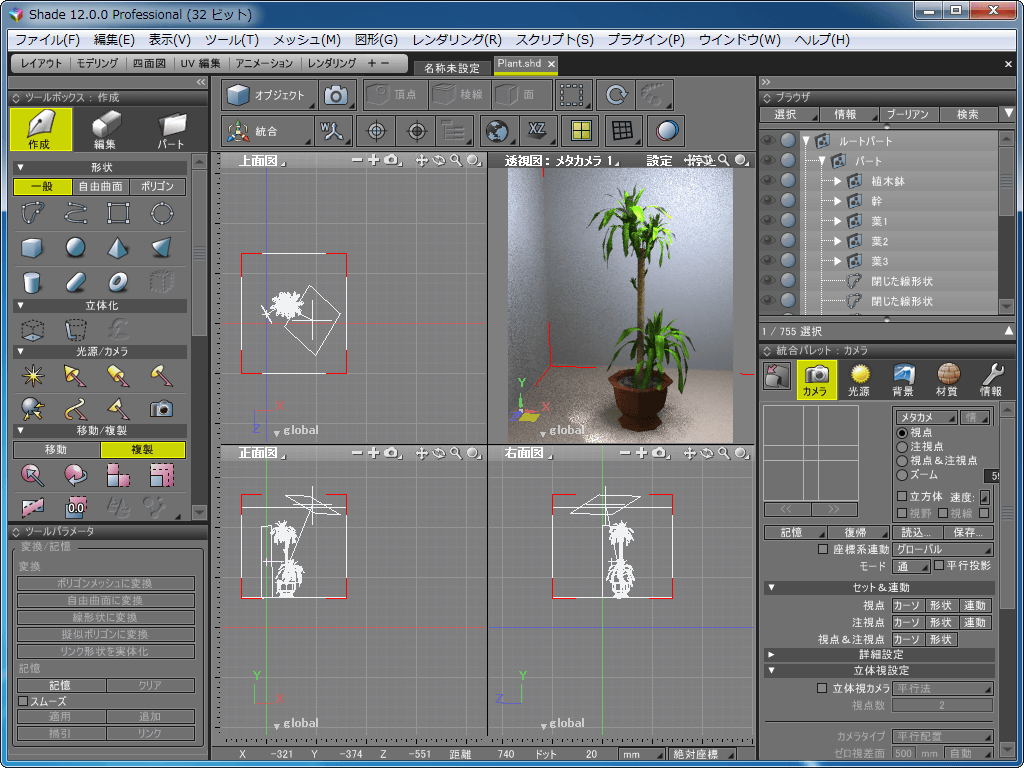Click the four-view grid layout icon
Image resolution: width=1024 pixels, height=768 pixels.
(x=579, y=130)
